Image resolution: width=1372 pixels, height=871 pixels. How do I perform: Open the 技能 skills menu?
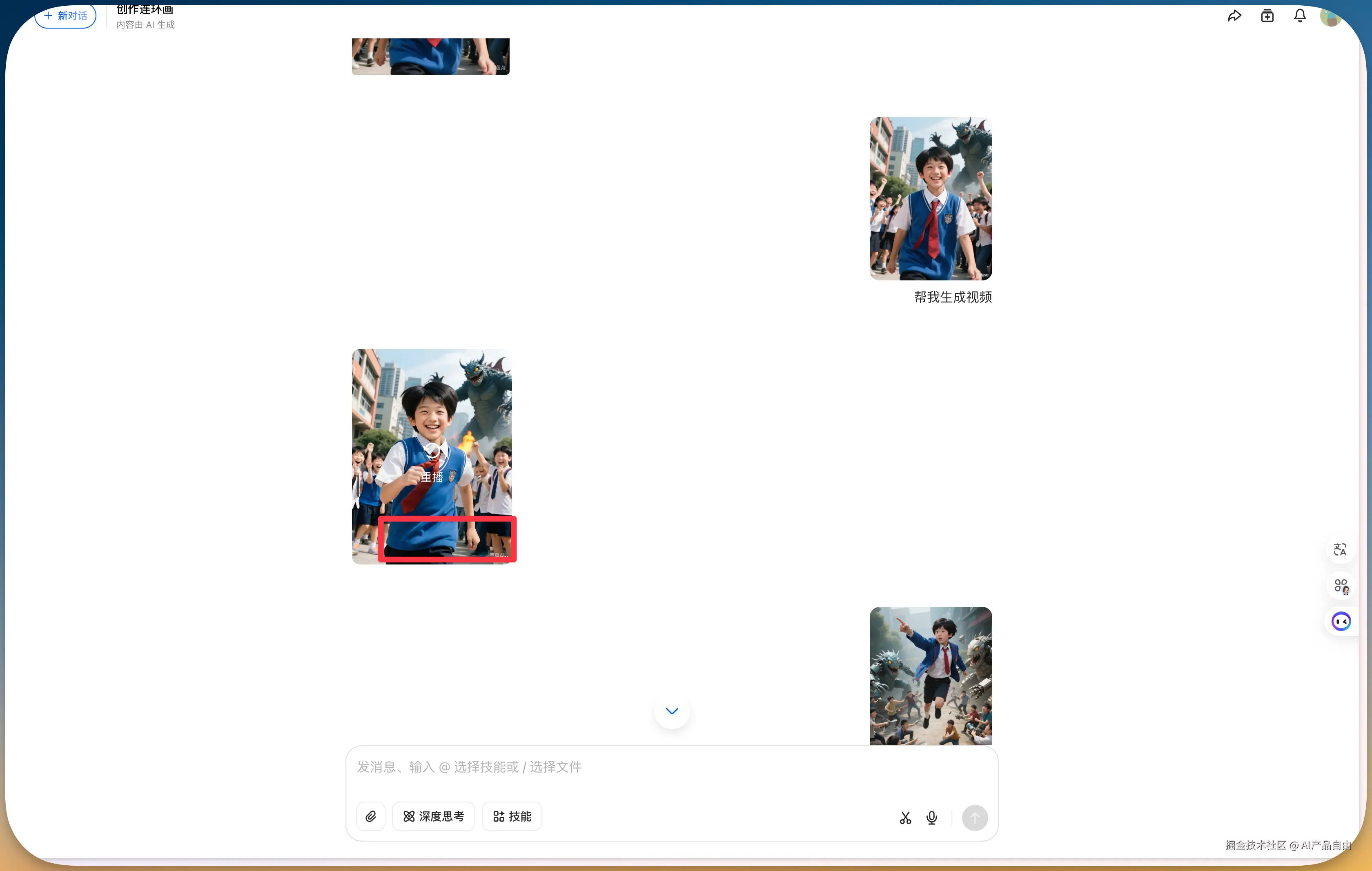point(512,816)
